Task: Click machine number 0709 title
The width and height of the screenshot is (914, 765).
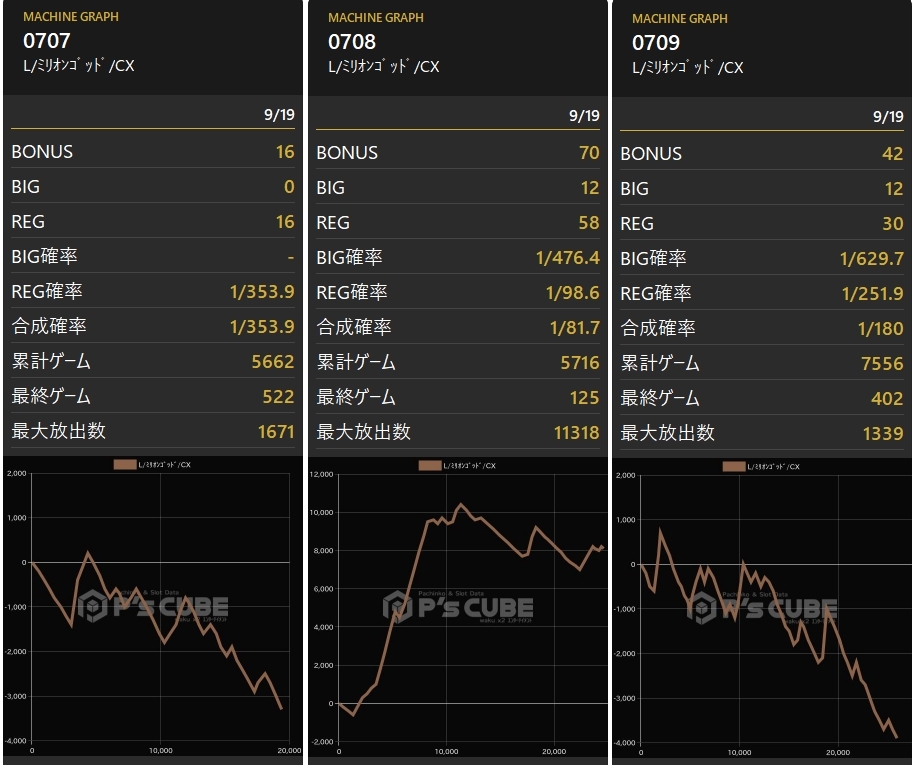Action: [x=656, y=43]
